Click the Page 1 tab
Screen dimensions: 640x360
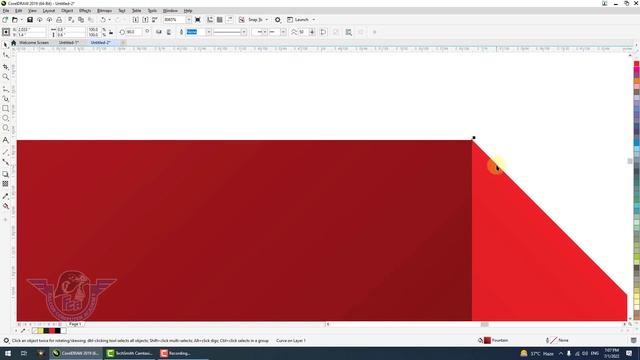(75, 324)
